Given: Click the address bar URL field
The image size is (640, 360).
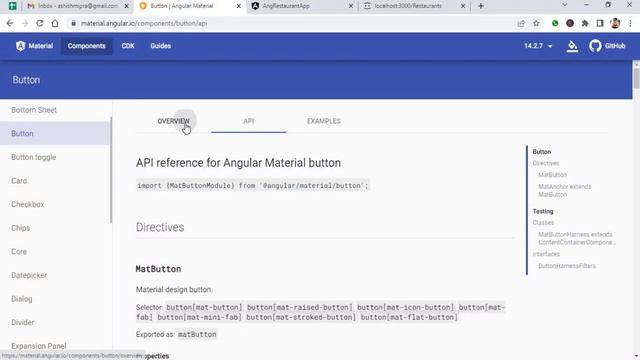Looking at the screenshot, I should (294, 23).
